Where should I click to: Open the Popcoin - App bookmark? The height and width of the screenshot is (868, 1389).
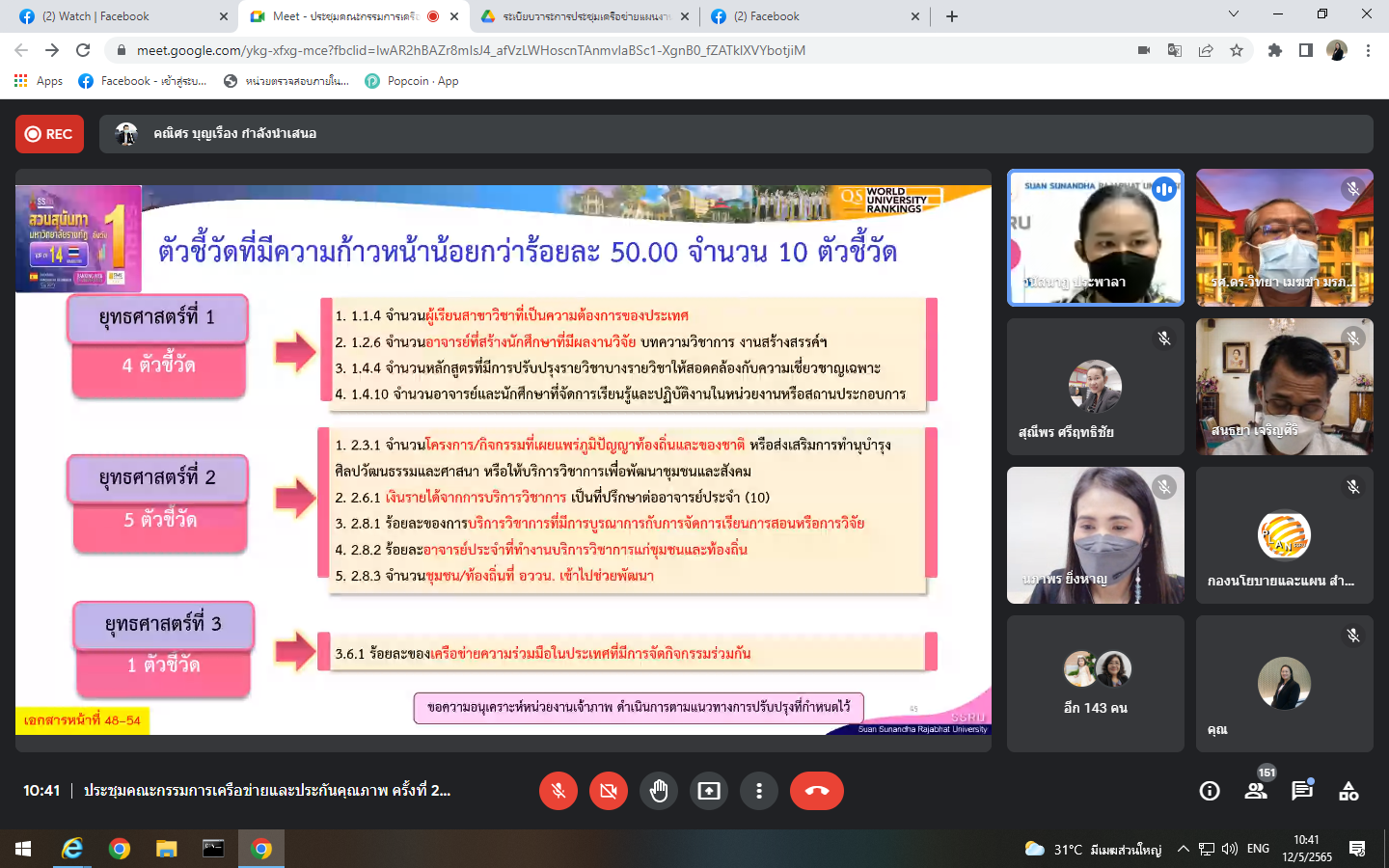coord(412,81)
